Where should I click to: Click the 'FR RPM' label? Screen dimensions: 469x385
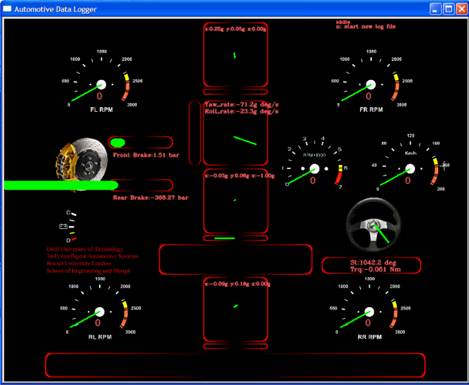(x=371, y=110)
